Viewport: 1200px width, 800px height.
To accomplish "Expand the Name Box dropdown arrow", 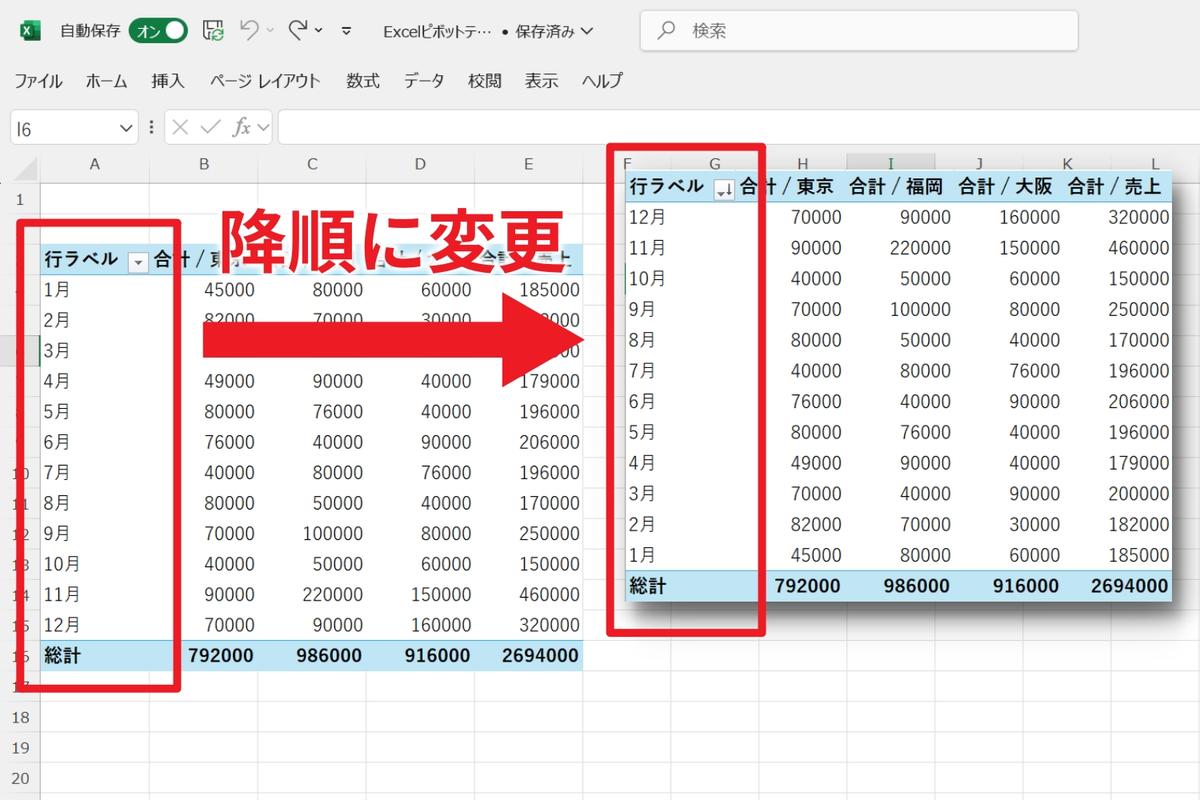I will (x=124, y=127).
